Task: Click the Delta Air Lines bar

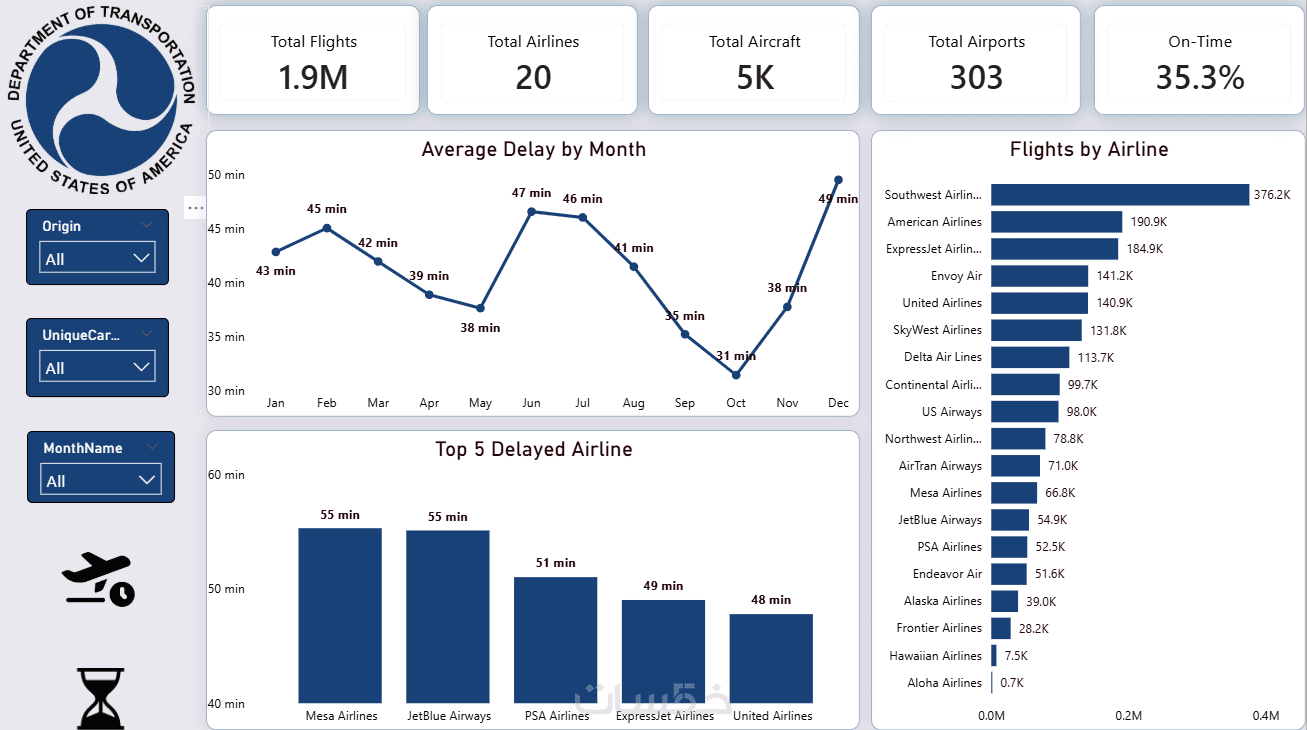Action: click(1030, 357)
